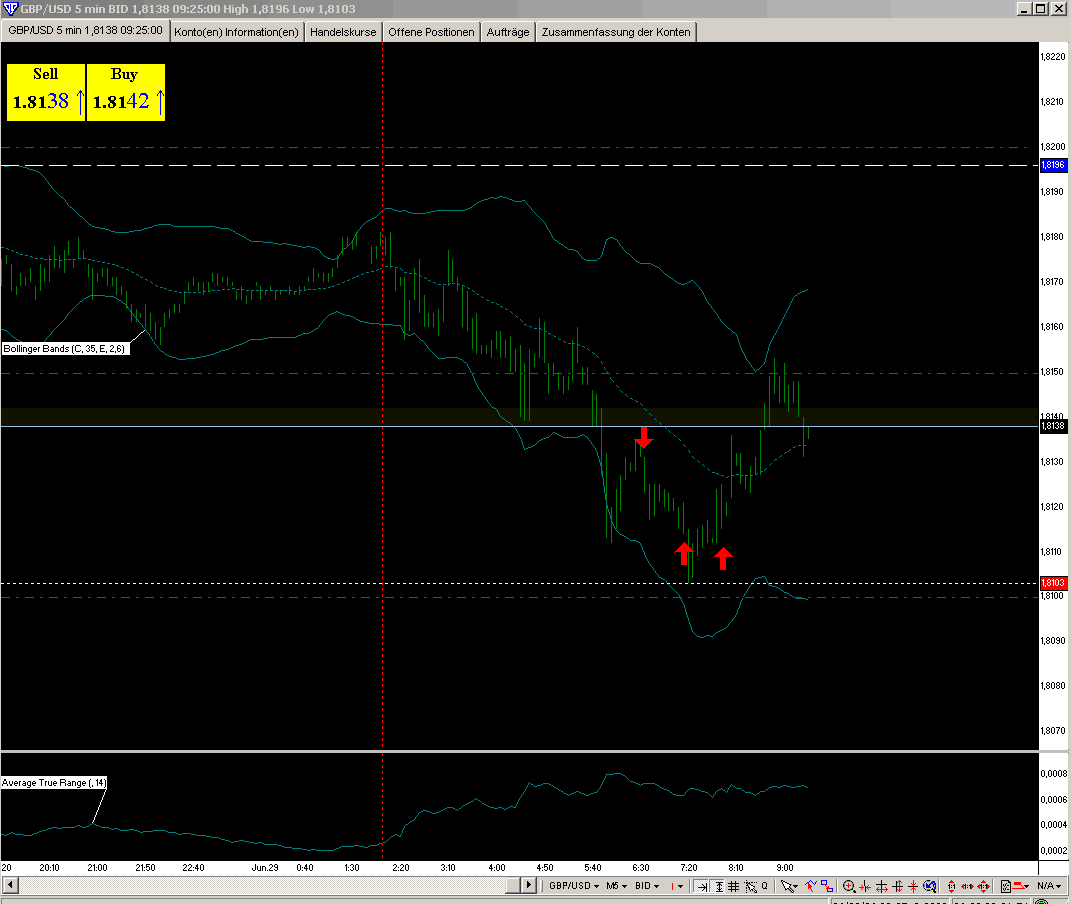Select the arrow pointer cursor tool
1071x904 pixels.
[789, 886]
